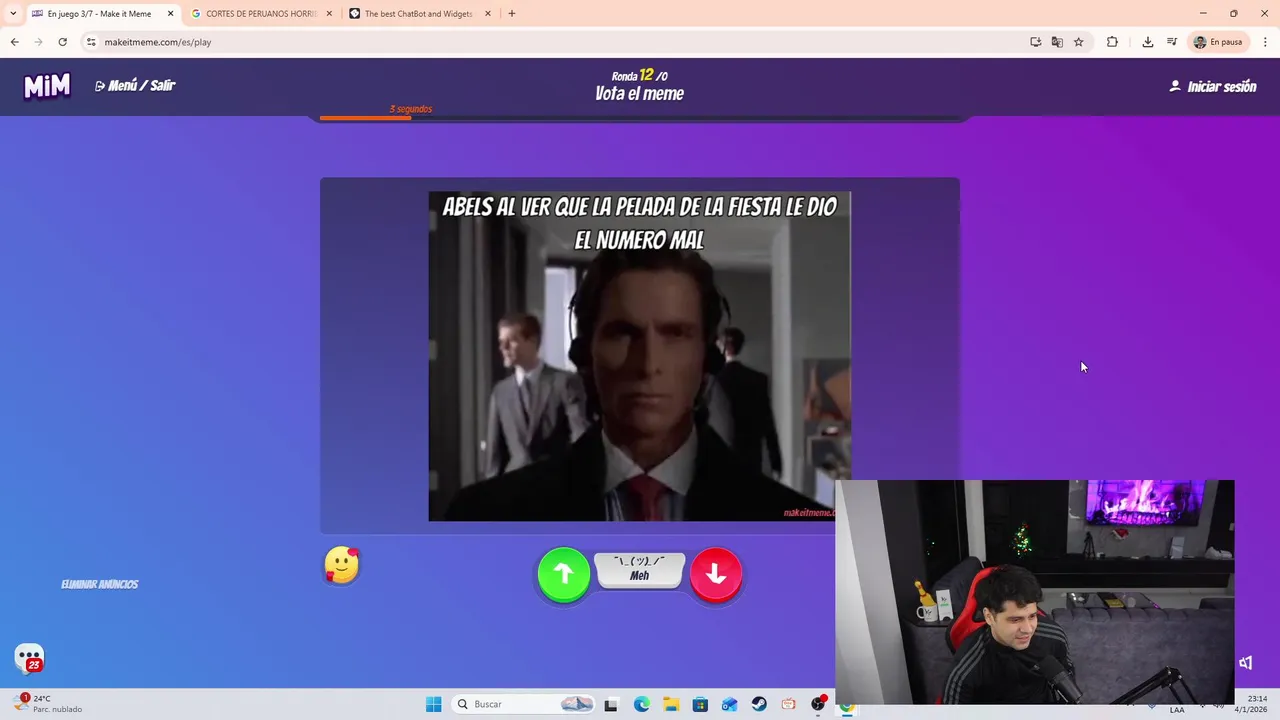Viewport: 1280px width, 720px height.
Task: Open media controls icon
Action: [x=1172, y=42]
